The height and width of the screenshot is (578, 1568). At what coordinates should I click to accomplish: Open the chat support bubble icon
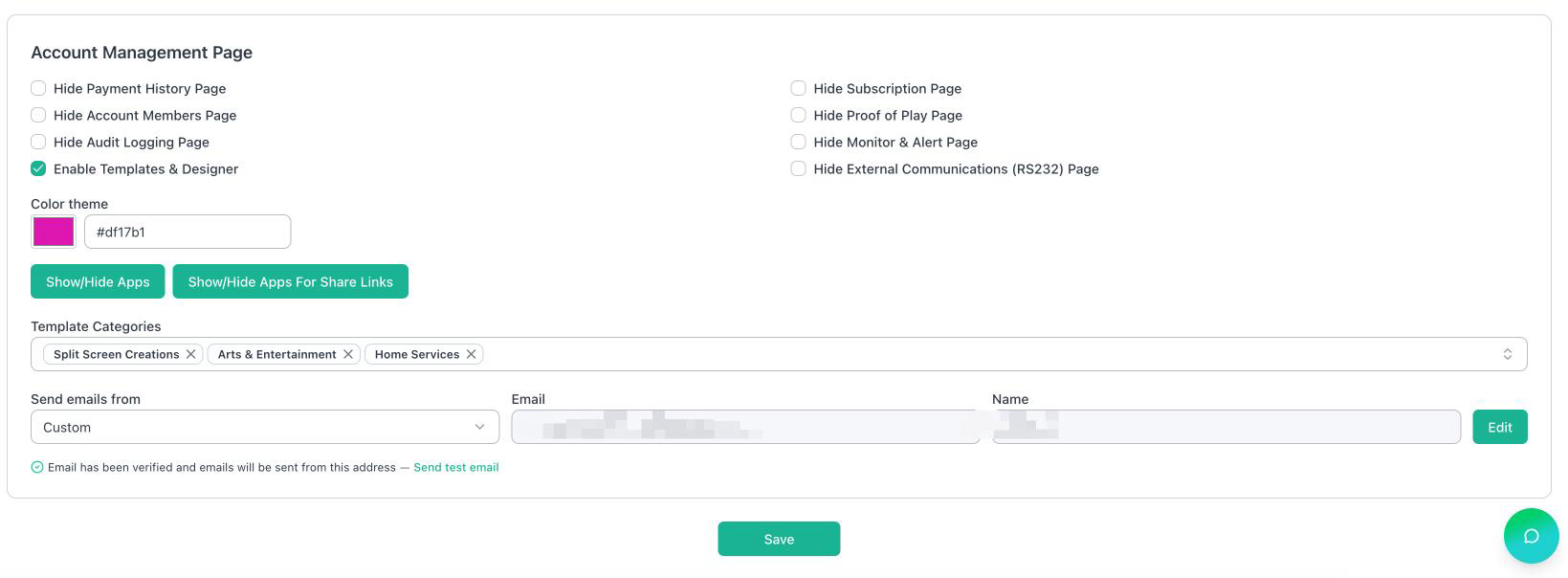click(x=1531, y=536)
